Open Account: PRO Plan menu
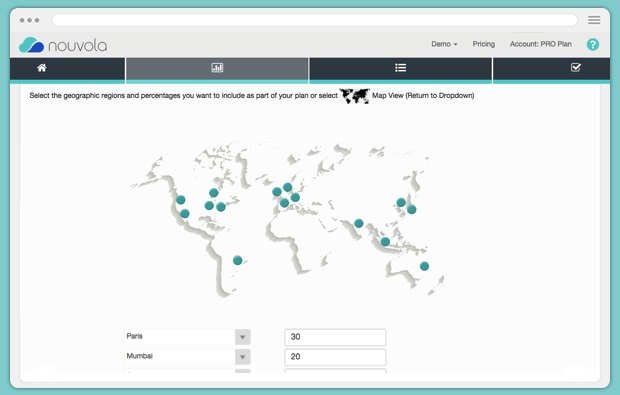This screenshot has height=395, width=620. pos(541,44)
